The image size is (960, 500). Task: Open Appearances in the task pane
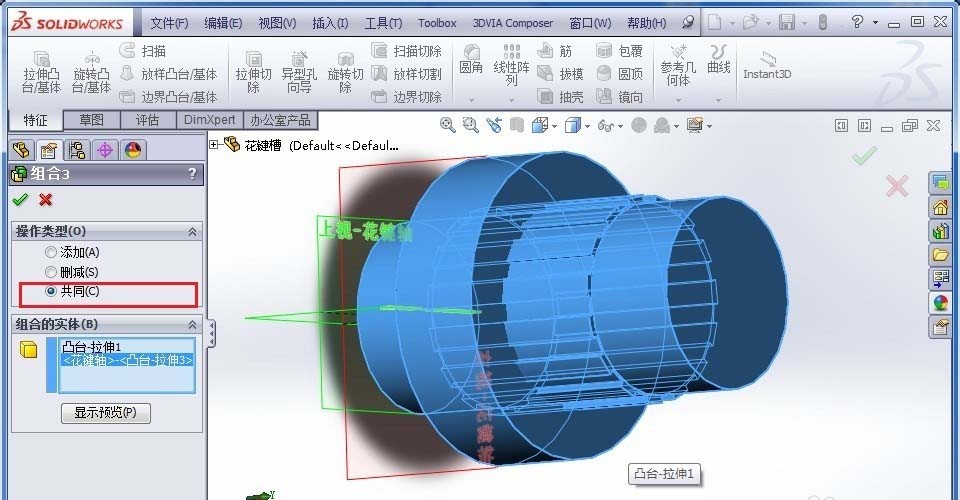point(941,302)
